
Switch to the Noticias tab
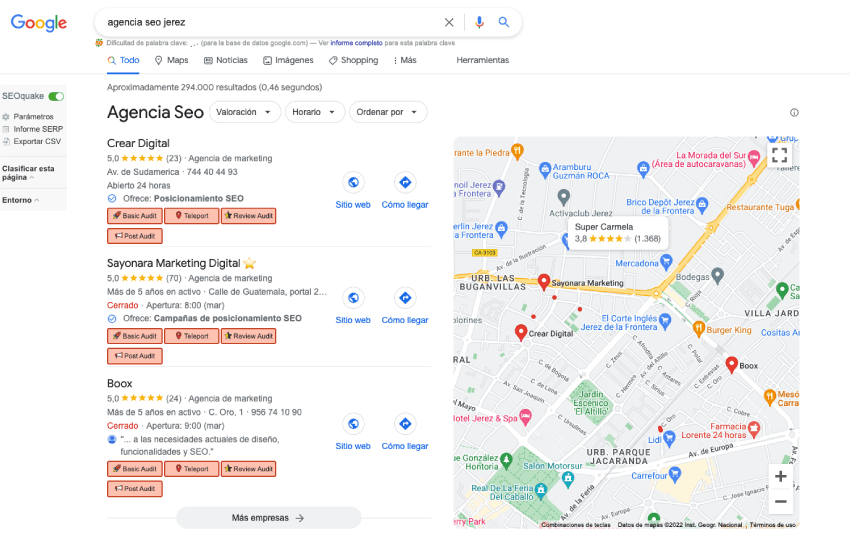coord(226,60)
